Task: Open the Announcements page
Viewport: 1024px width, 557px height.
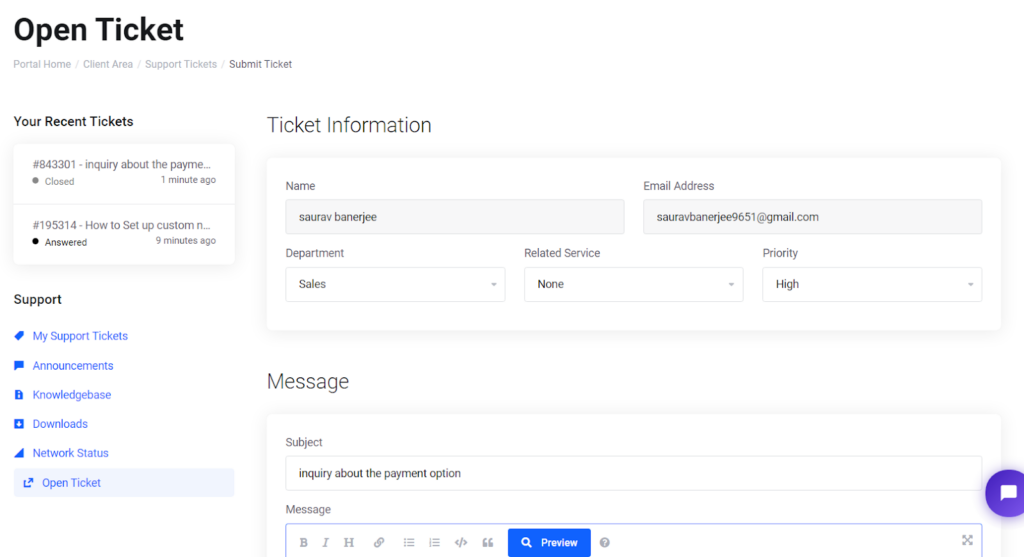Action: coord(73,366)
